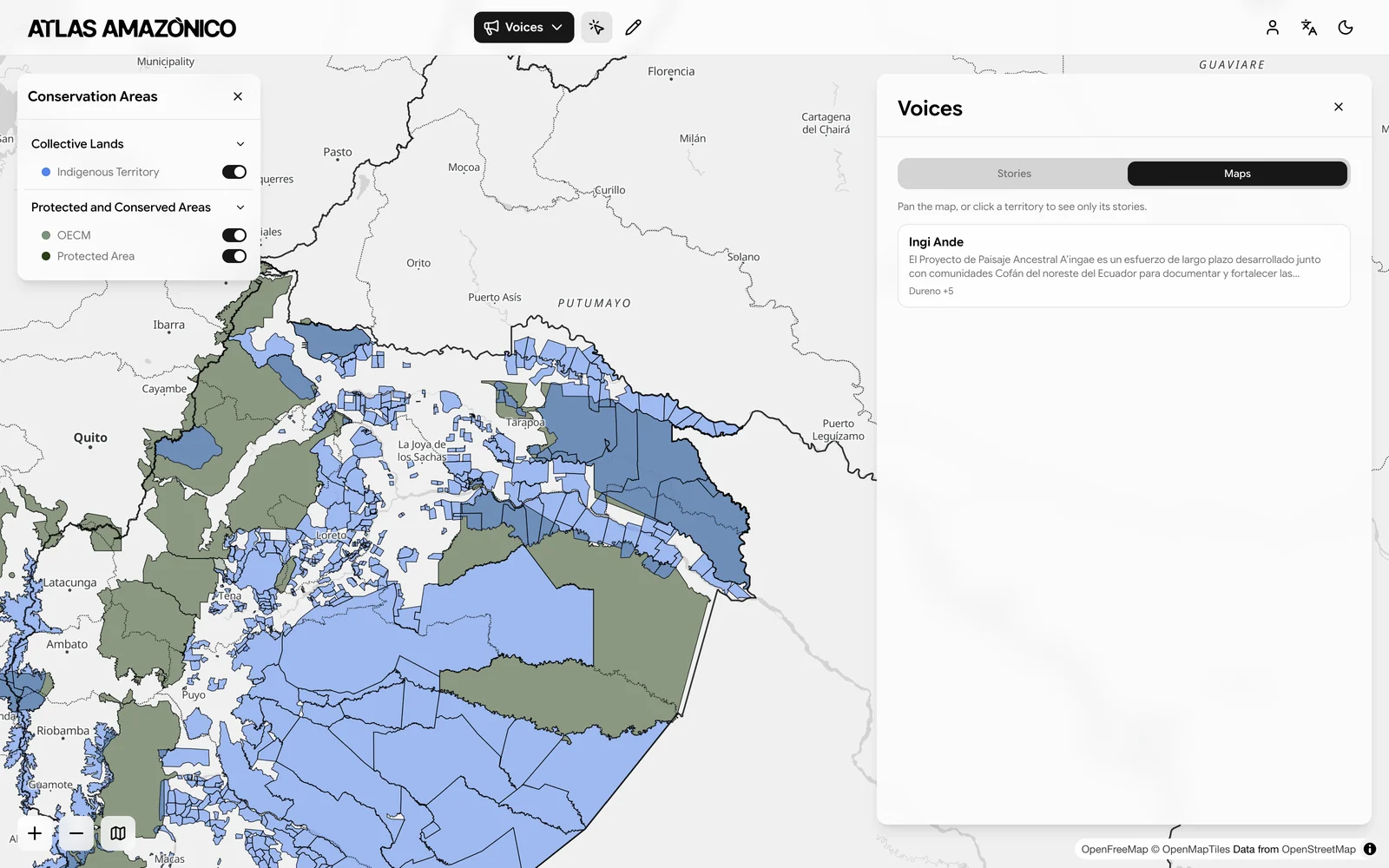The width and height of the screenshot is (1389, 868).
Task: Click the Latacunga map label
Action: click(x=70, y=582)
